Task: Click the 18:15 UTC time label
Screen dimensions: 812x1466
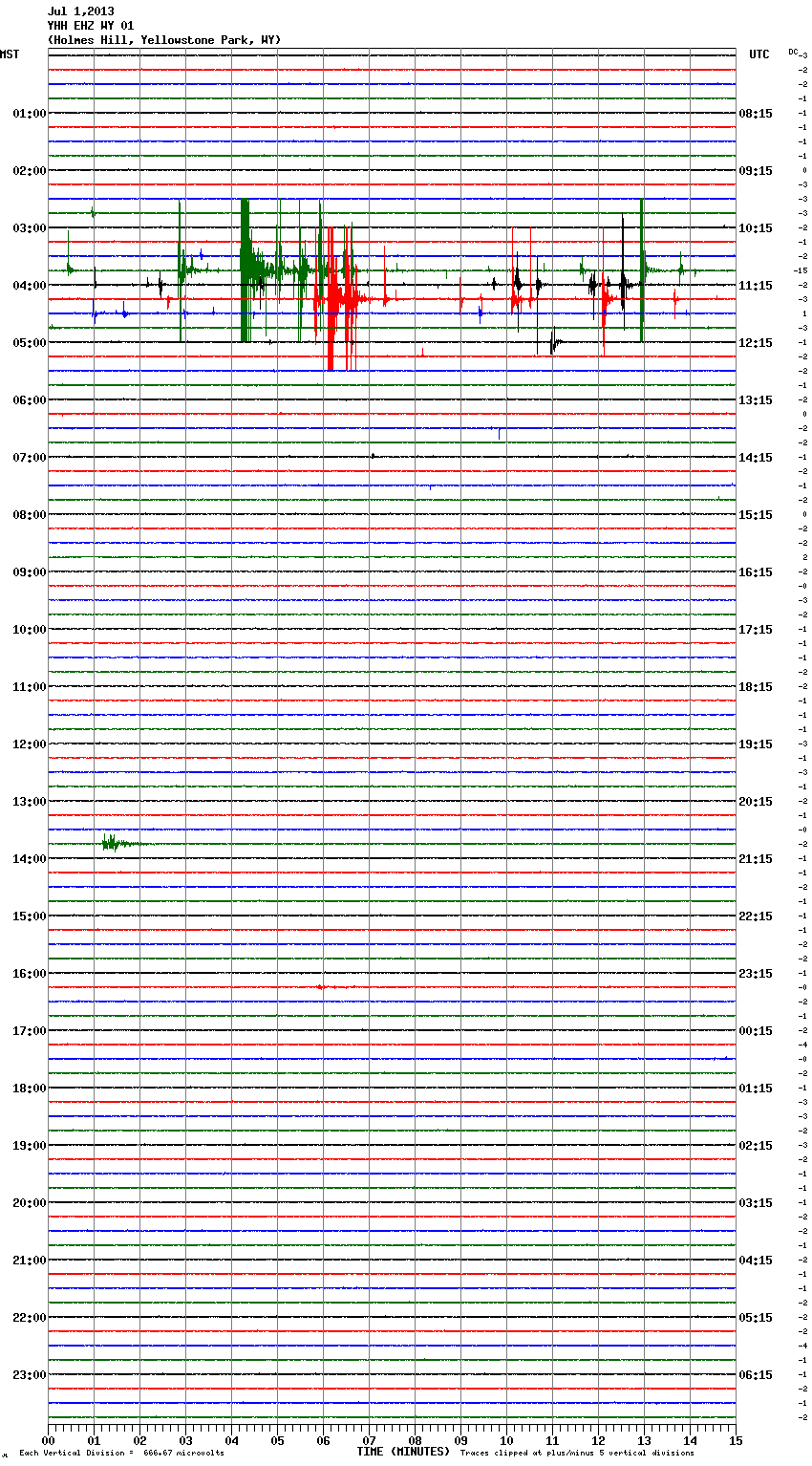Action: [756, 687]
